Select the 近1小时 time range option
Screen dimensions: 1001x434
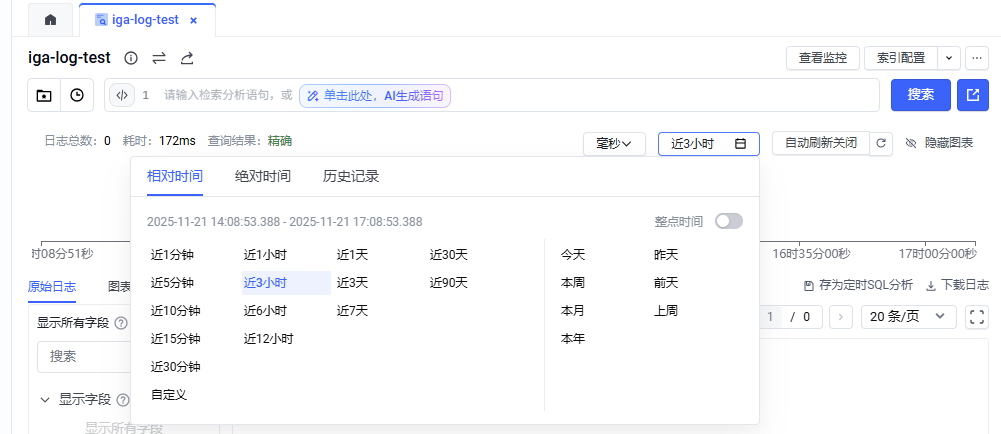(x=265, y=255)
